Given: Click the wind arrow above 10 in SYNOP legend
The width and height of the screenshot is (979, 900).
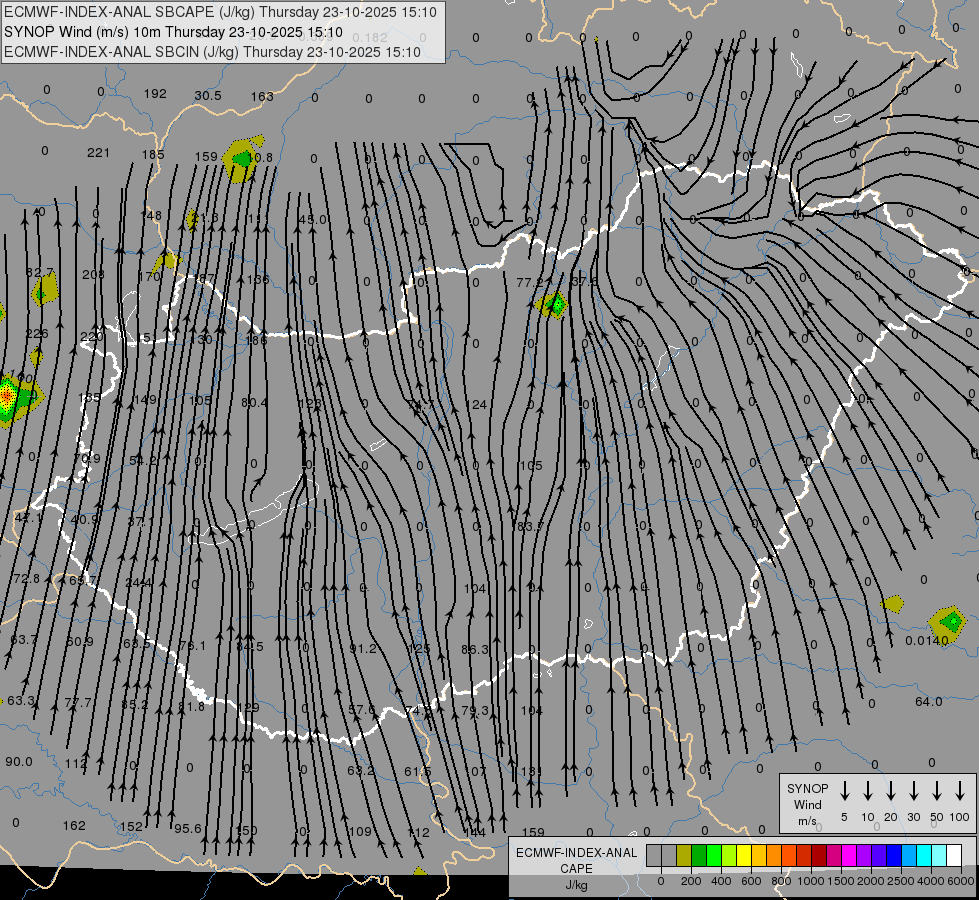Looking at the screenshot, I should 867,791.
